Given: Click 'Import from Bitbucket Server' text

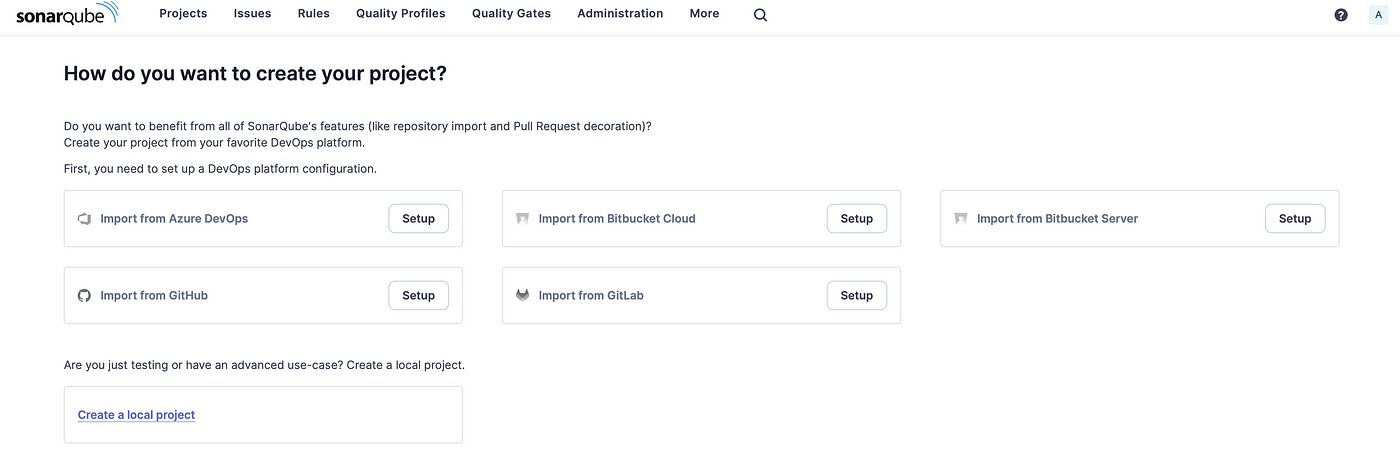Looking at the screenshot, I should 1057,219.
